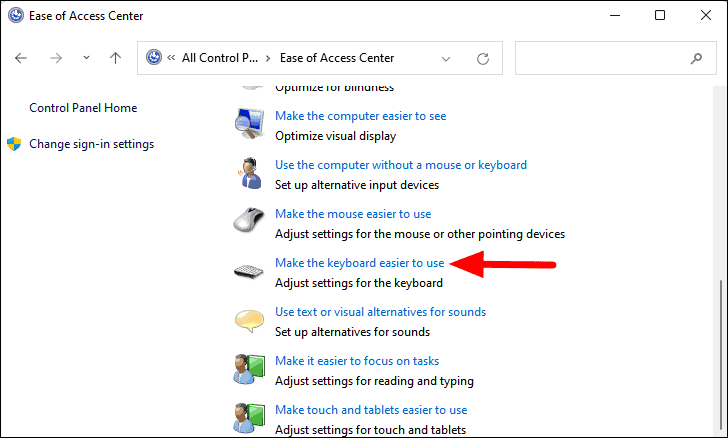Image resolution: width=728 pixels, height=438 pixels.
Task: Go up one level with up arrow
Action: point(115,58)
